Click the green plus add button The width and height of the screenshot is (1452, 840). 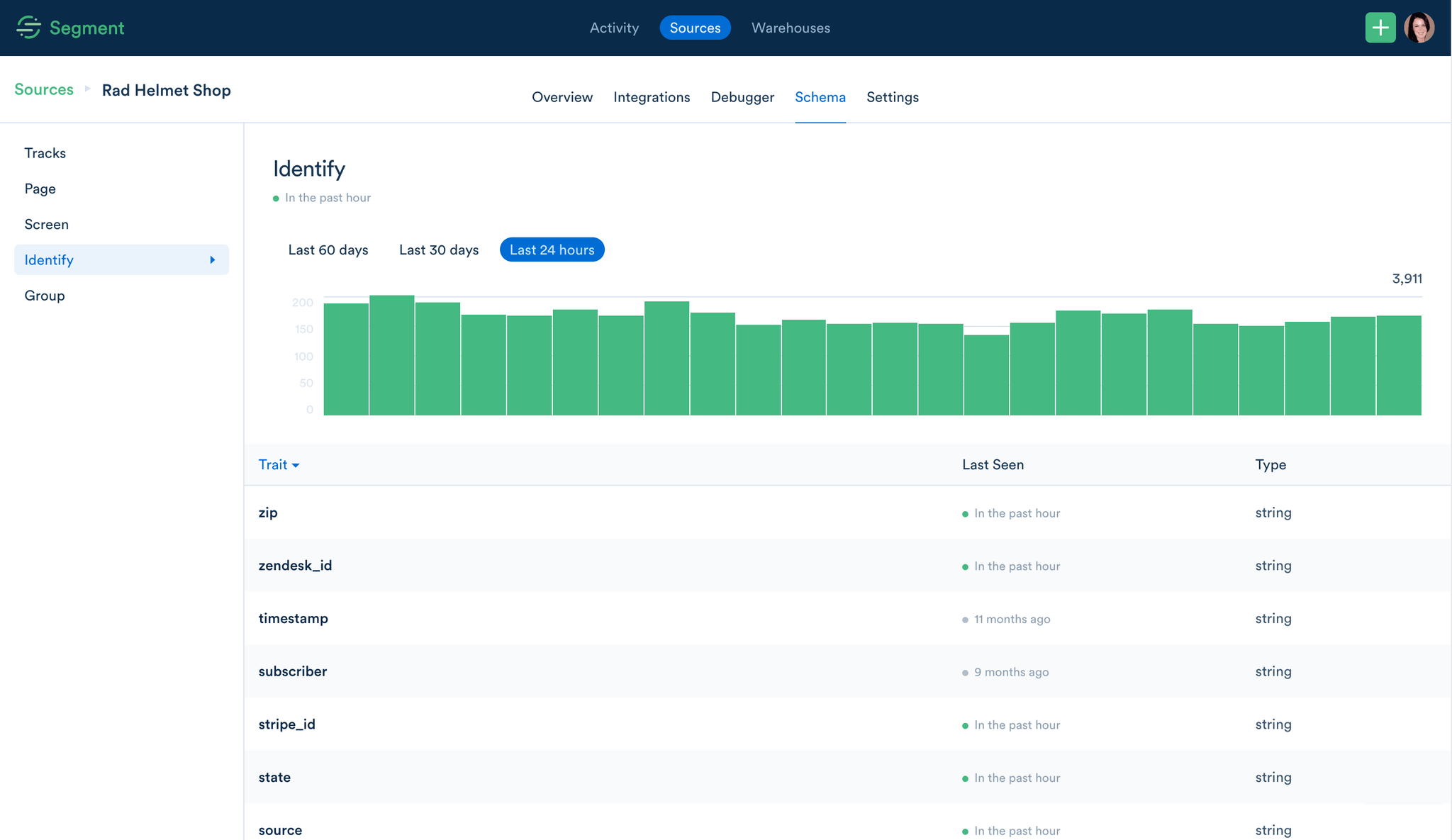1380,28
